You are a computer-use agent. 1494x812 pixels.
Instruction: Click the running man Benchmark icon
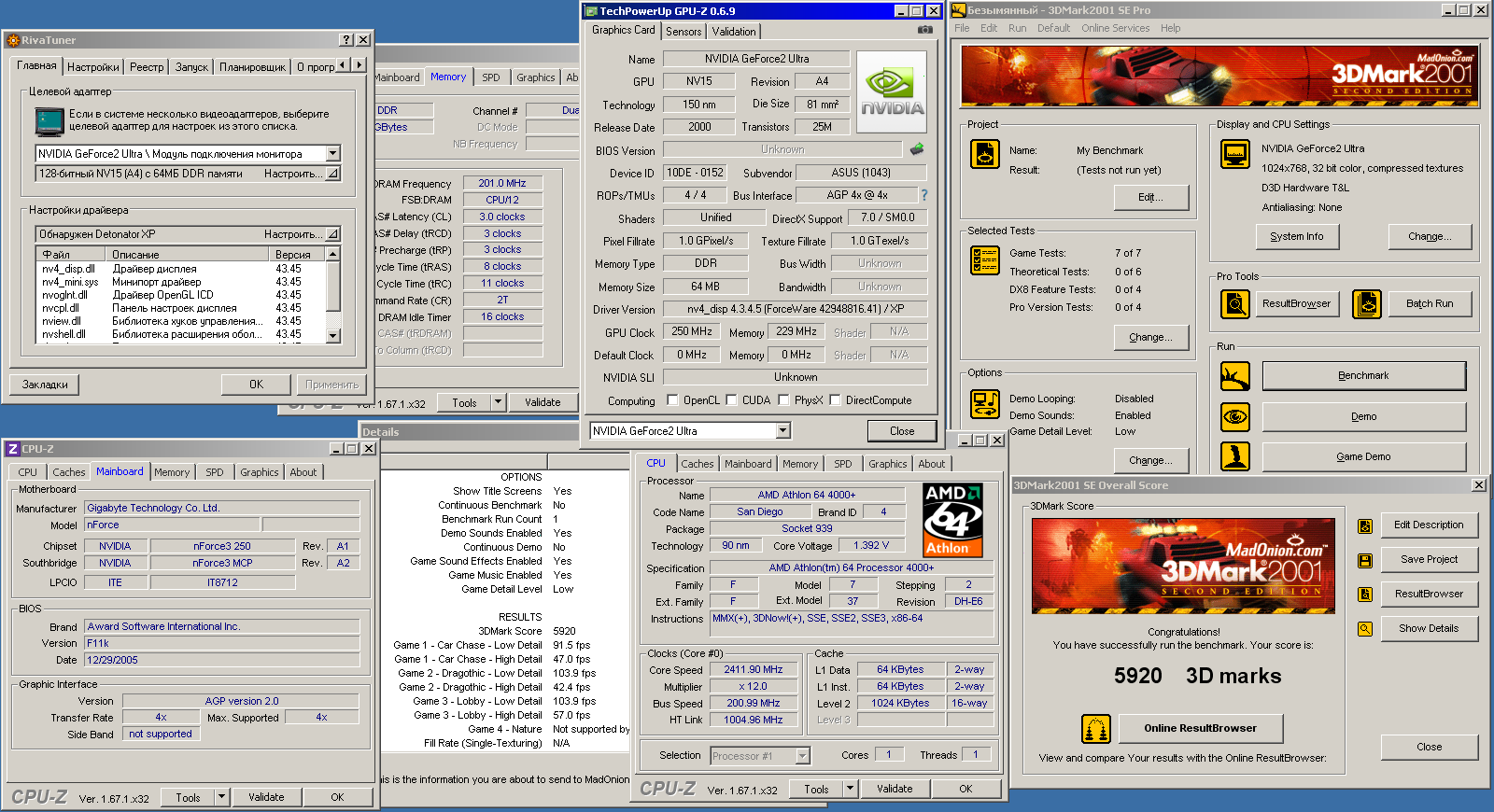pyautogui.click(x=1235, y=376)
